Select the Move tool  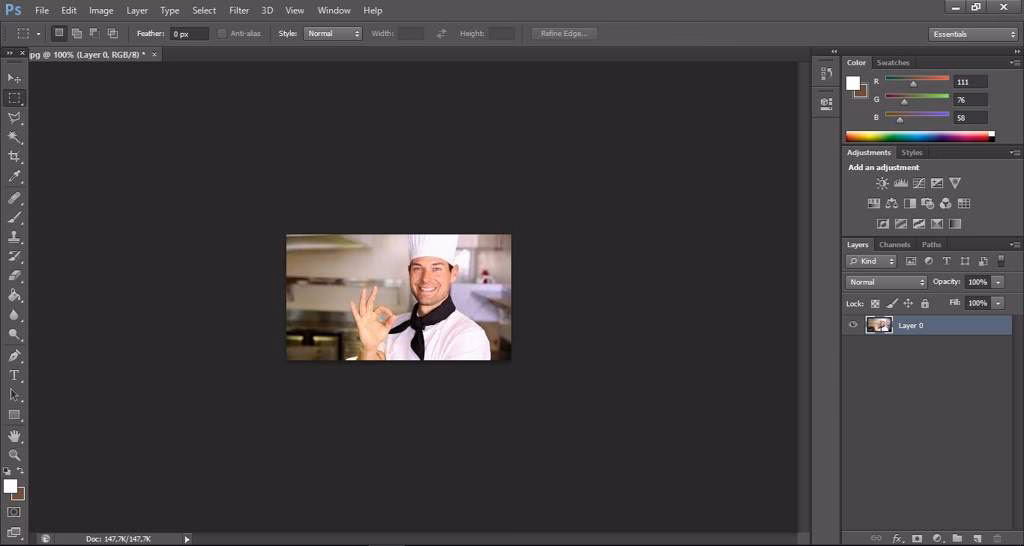coord(15,78)
